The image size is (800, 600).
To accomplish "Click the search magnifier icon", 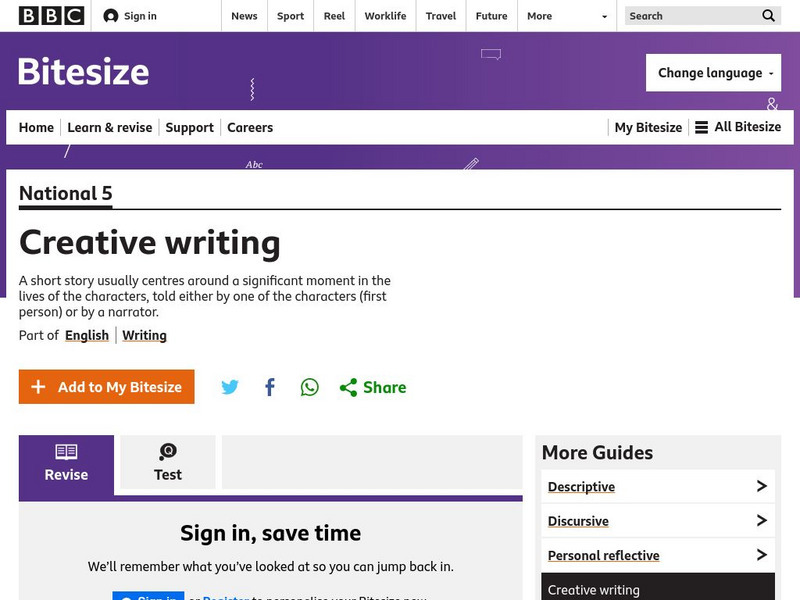I will (x=768, y=16).
